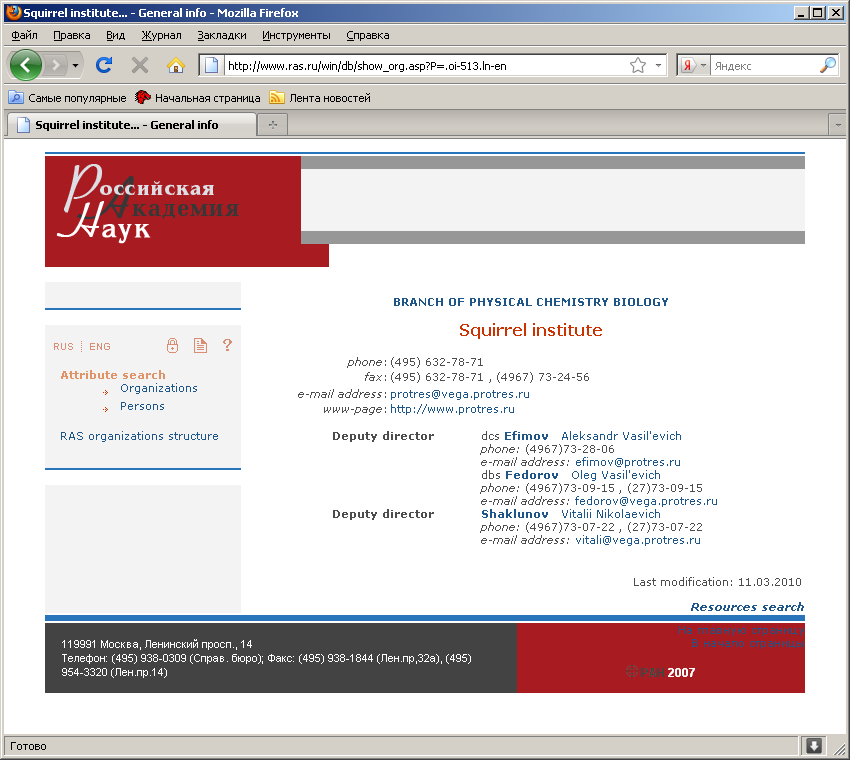Switch site language to RUS

pyautogui.click(x=63, y=347)
